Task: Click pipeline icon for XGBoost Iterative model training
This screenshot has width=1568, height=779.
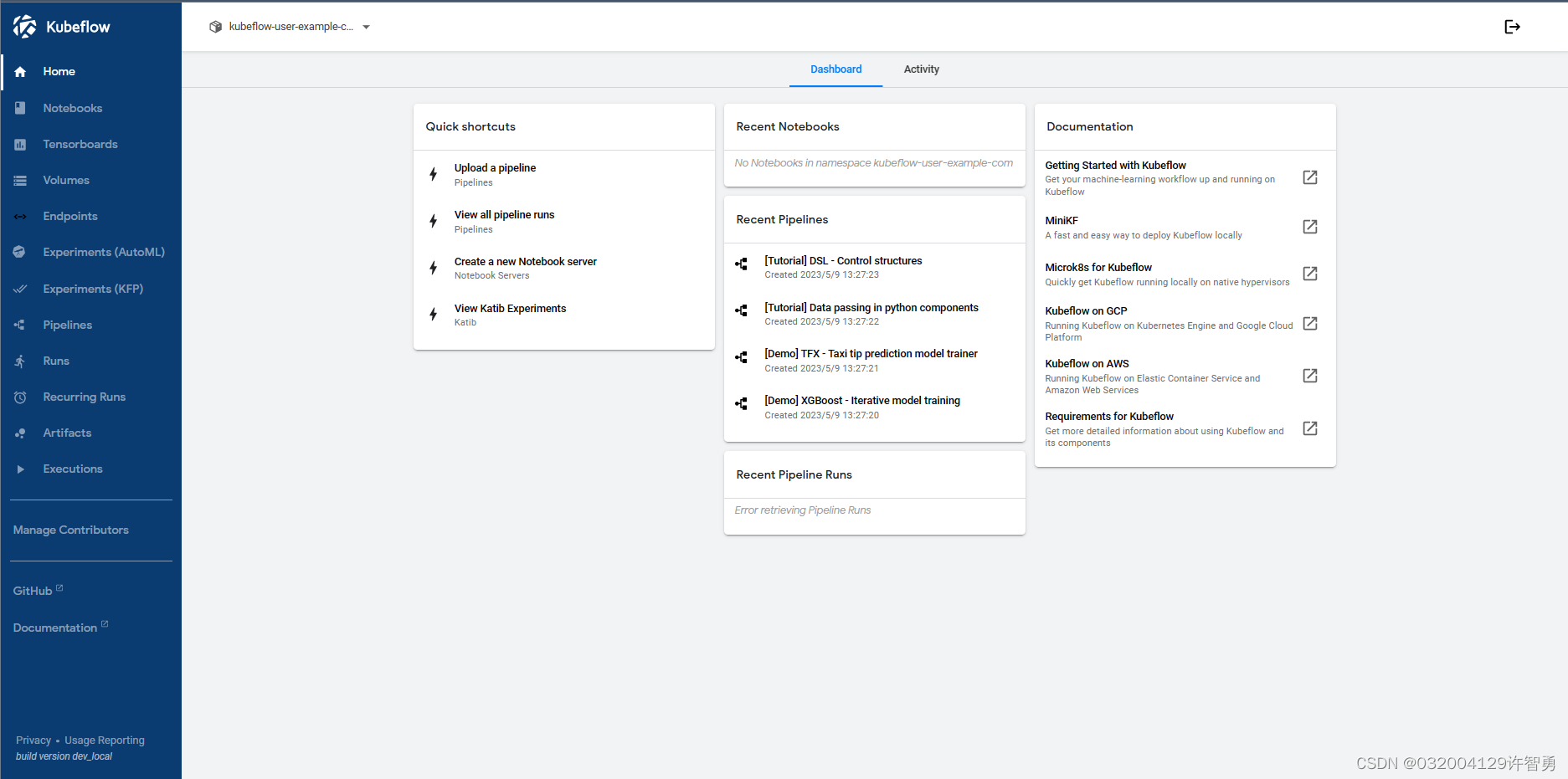Action: pyautogui.click(x=741, y=404)
